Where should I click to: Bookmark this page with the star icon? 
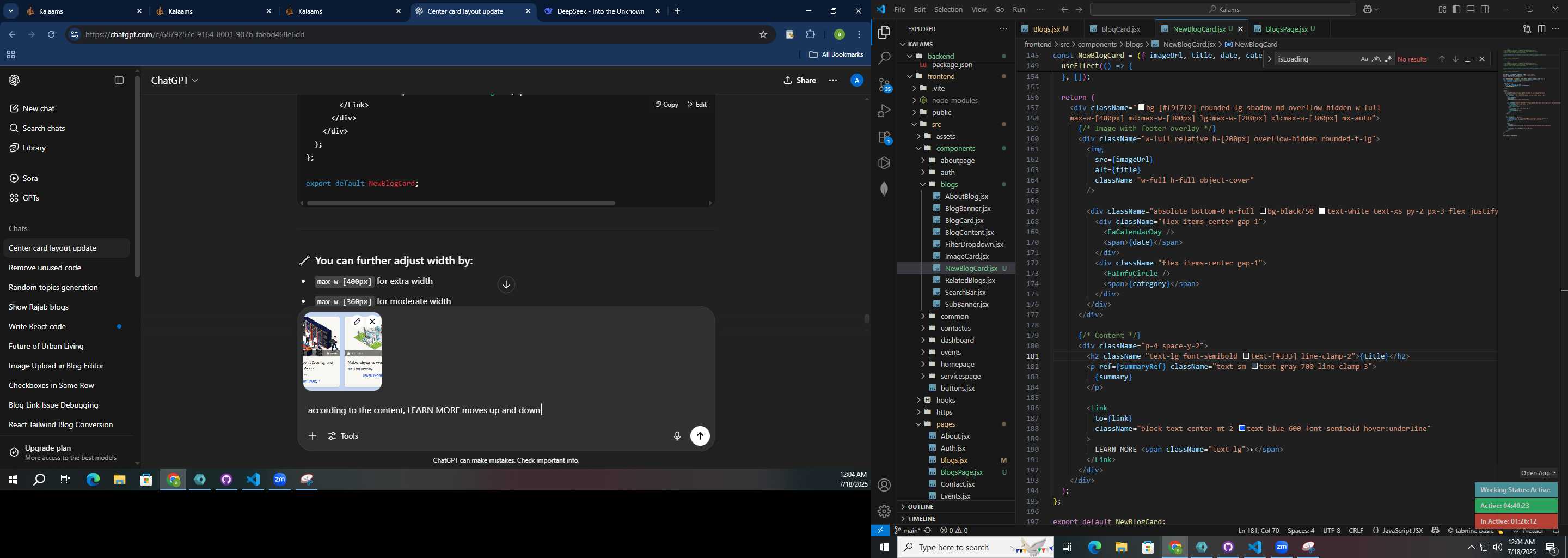point(763,35)
